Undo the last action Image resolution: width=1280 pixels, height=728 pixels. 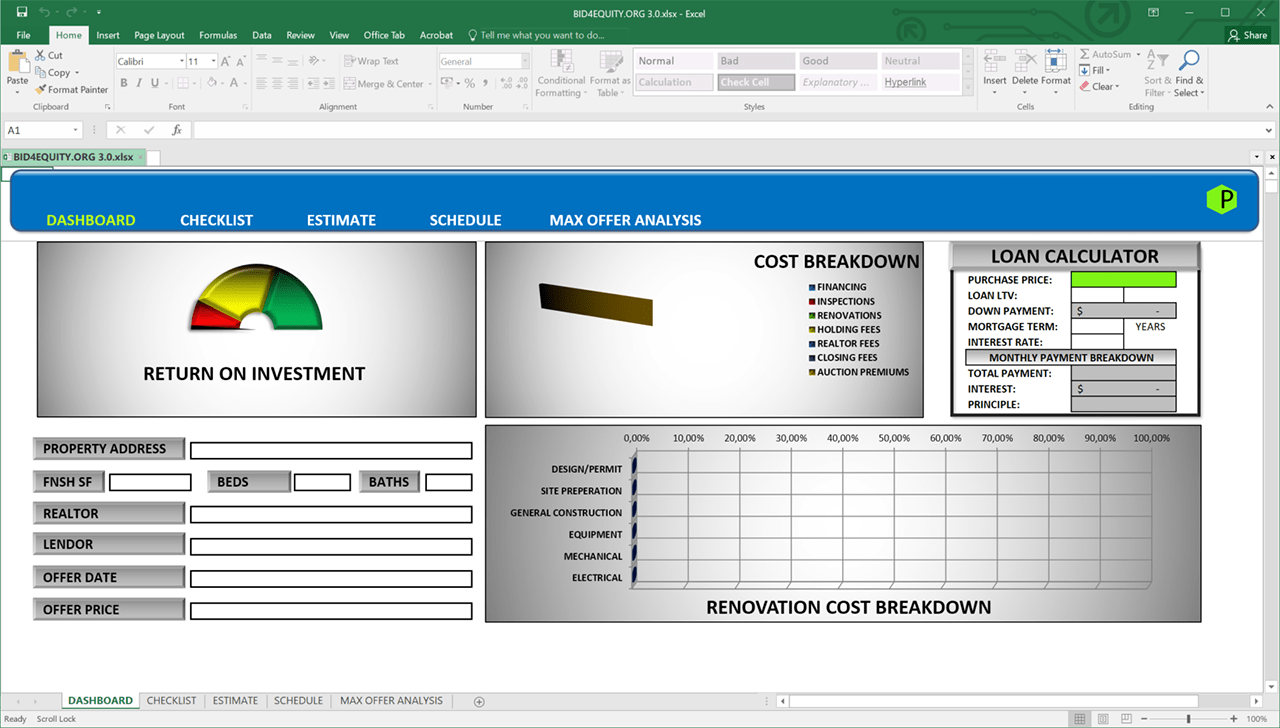coord(46,12)
